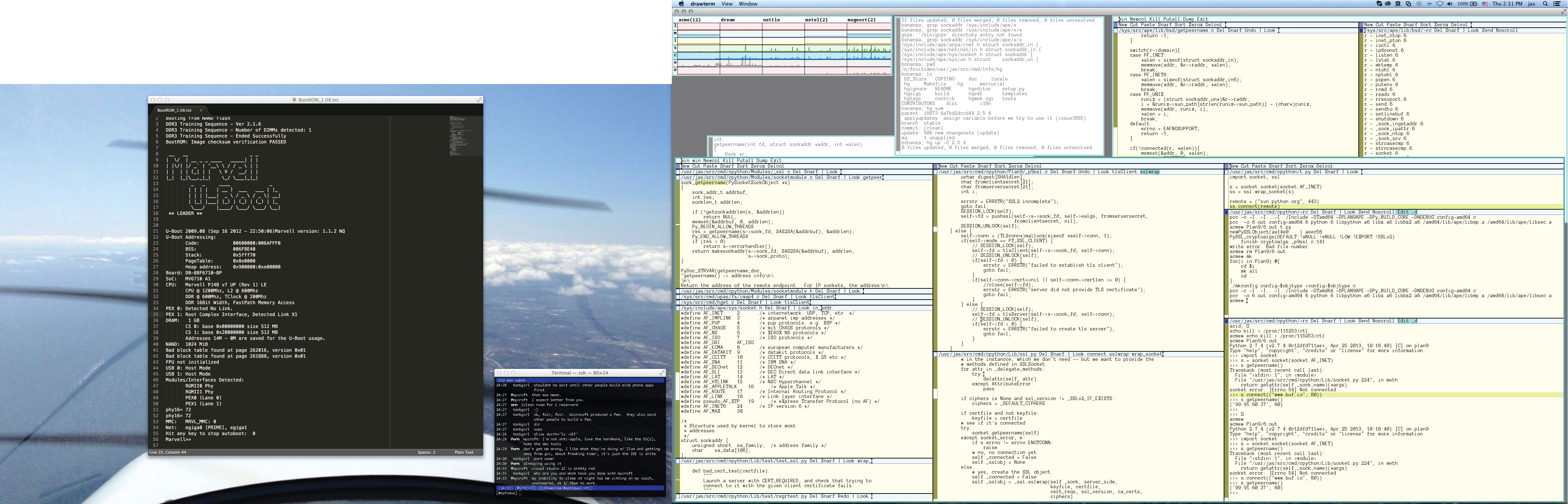Open the Spaces: 2 indentation selector
The height and width of the screenshot is (504, 1568).
tap(426, 452)
